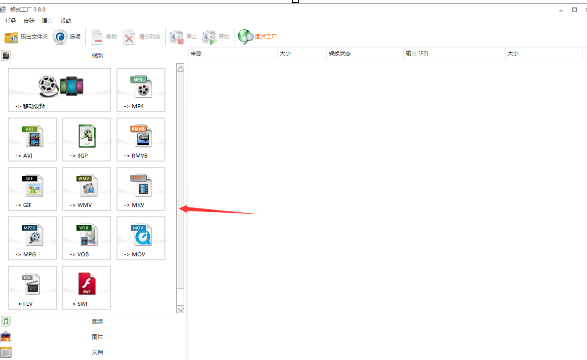This screenshot has height=360, width=587.
Task: Open the first menu in menu bar
Action: click(10, 20)
